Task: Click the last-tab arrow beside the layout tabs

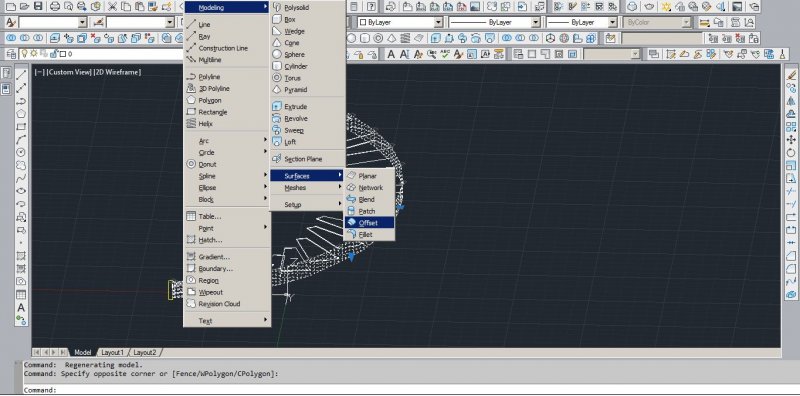Action: (x=63, y=353)
